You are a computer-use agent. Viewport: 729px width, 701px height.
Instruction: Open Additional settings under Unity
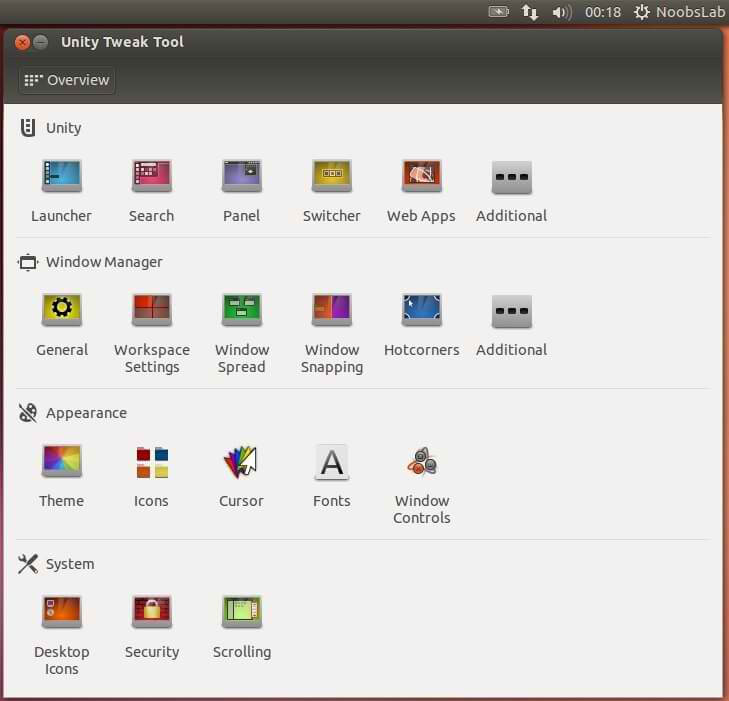click(511, 178)
